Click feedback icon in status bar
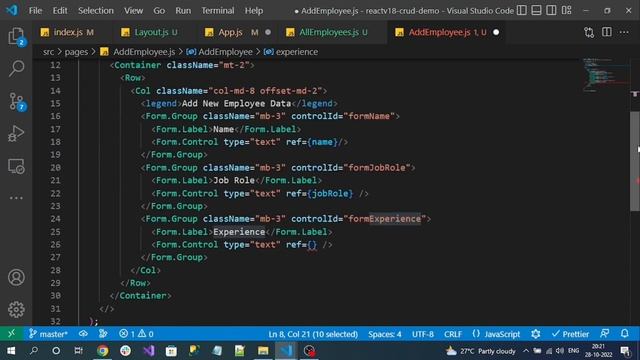The image size is (640, 360). click(604, 333)
